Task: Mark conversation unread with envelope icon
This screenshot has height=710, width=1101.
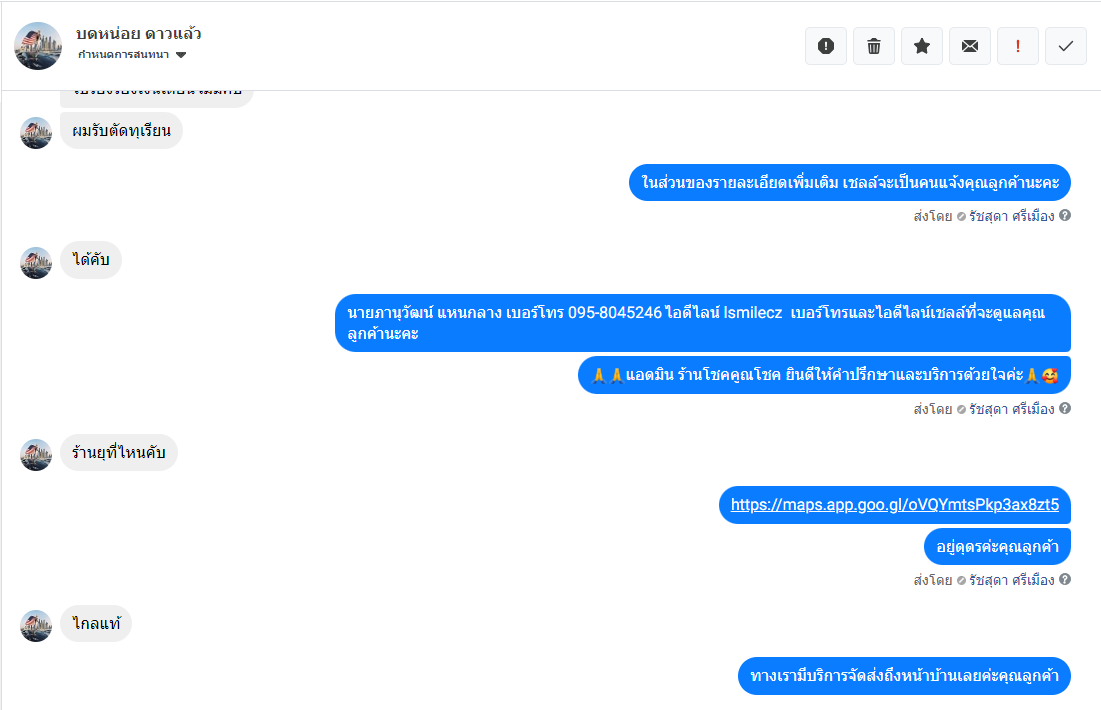Action: (970, 46)
